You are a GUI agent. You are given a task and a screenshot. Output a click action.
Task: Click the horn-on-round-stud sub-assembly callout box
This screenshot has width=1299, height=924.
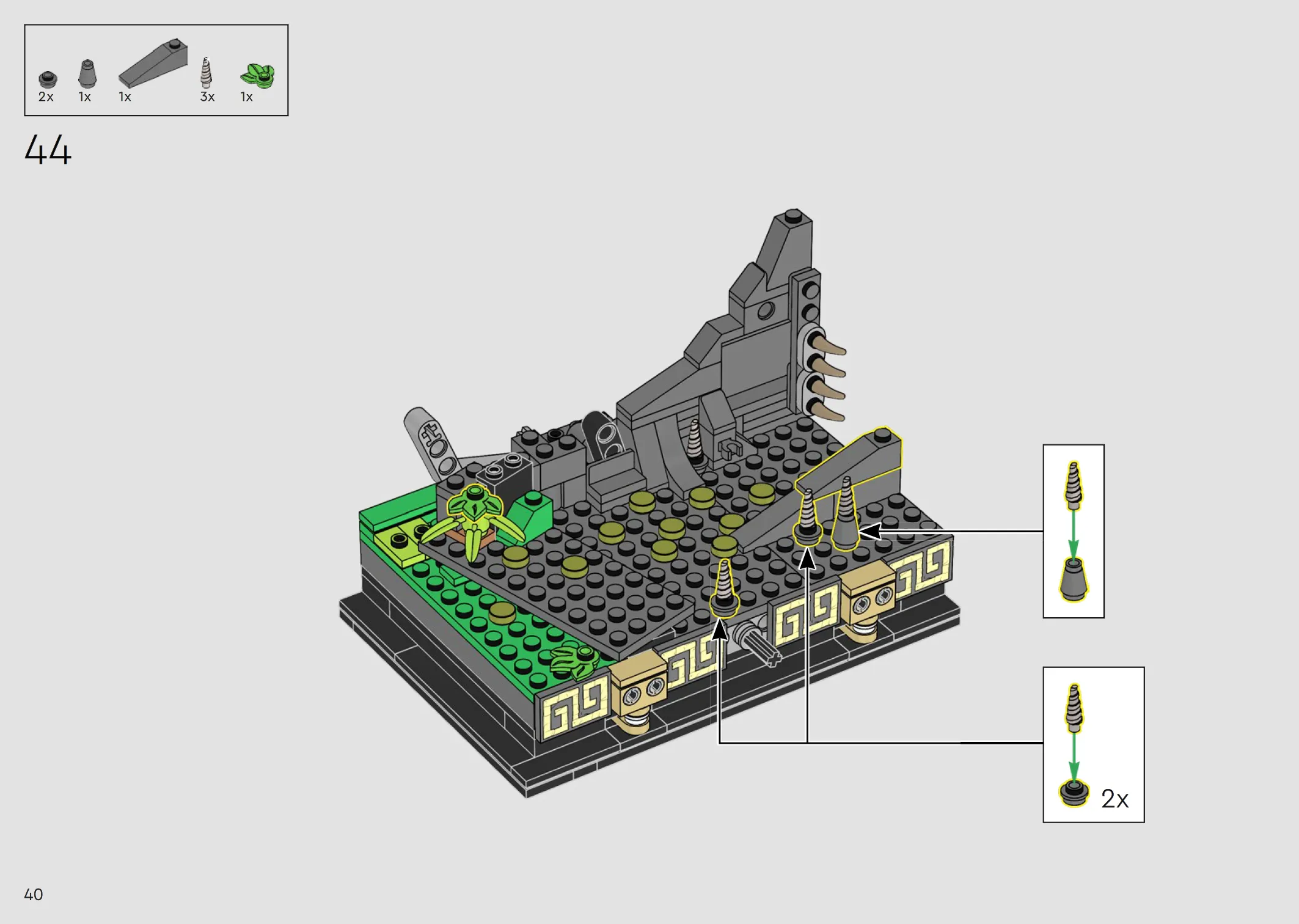click(x=1094, y=744)
